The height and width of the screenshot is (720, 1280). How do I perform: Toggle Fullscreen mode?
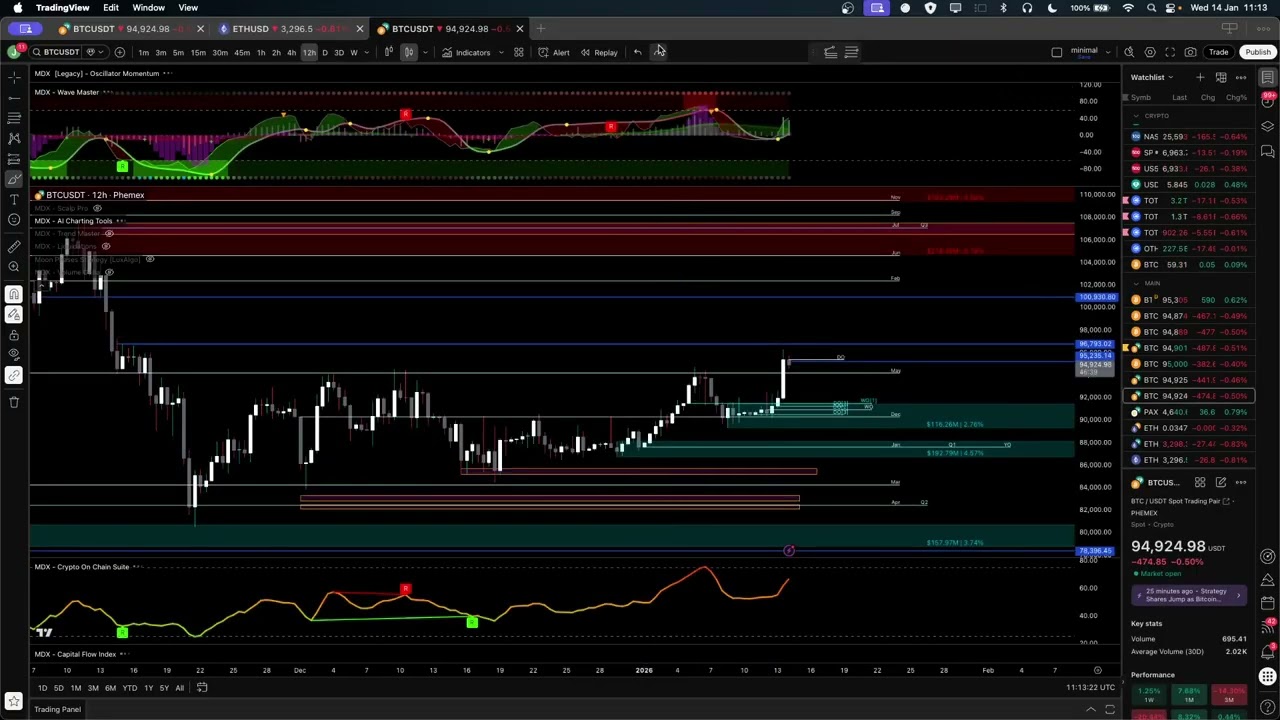pos(1170,52)
